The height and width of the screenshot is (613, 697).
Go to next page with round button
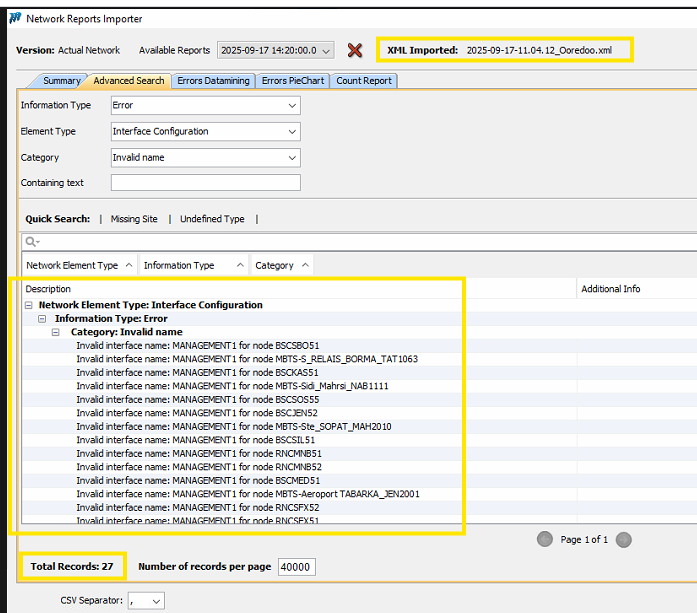(624, 539)
